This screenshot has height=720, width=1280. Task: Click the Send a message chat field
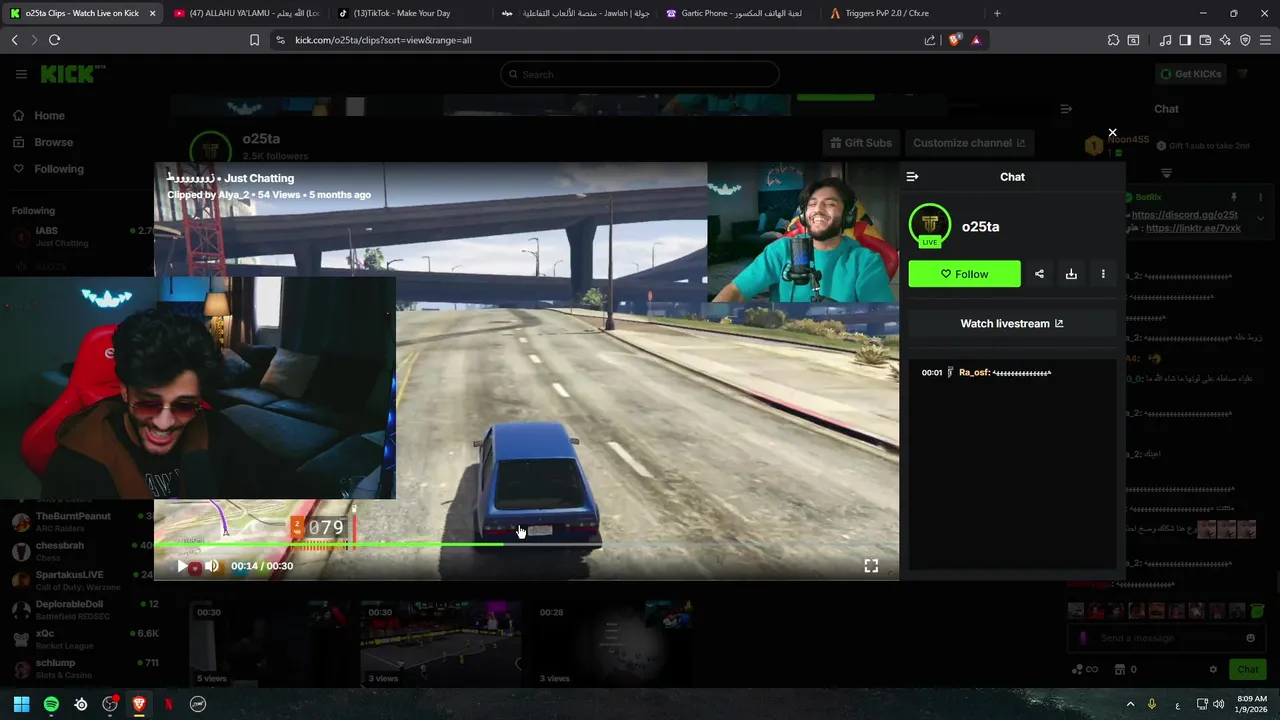coord(1166,638)
